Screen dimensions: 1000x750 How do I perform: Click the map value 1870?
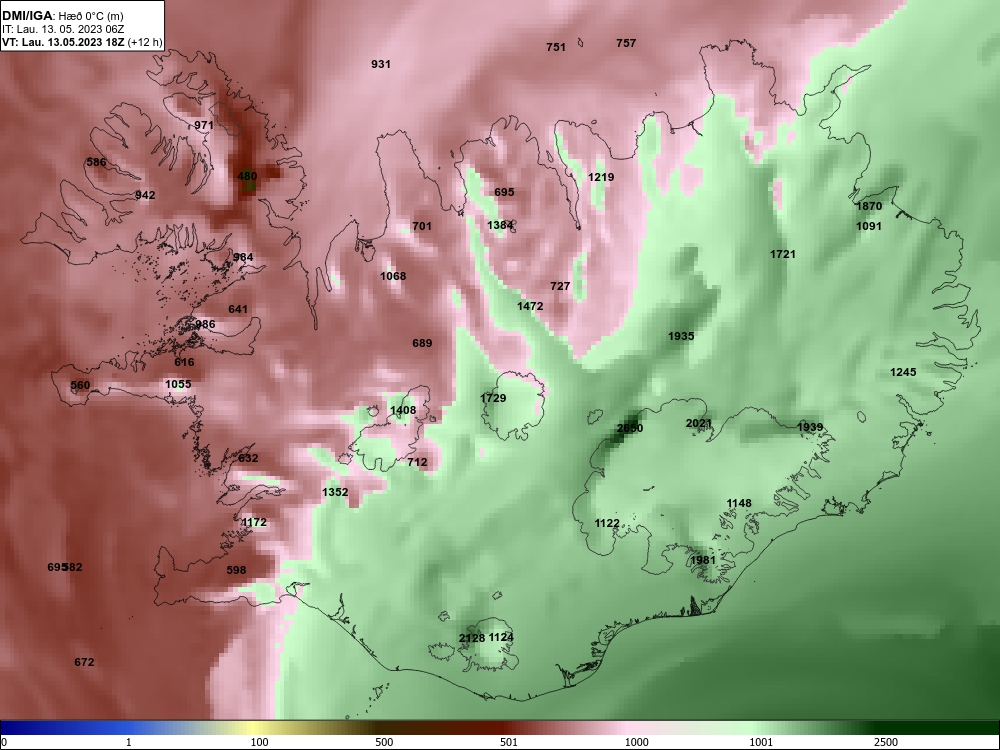pyautogui.click(x=869, y=206)
